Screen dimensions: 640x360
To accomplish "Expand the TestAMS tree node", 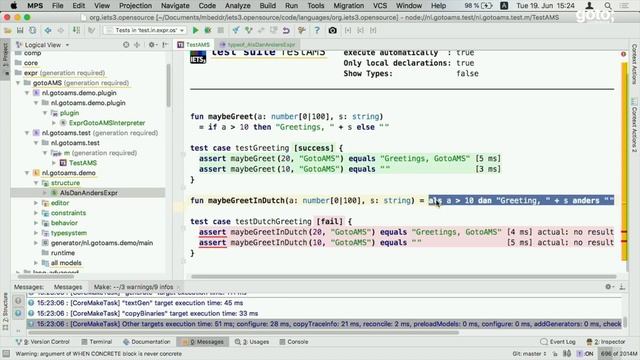I will 54,163.
